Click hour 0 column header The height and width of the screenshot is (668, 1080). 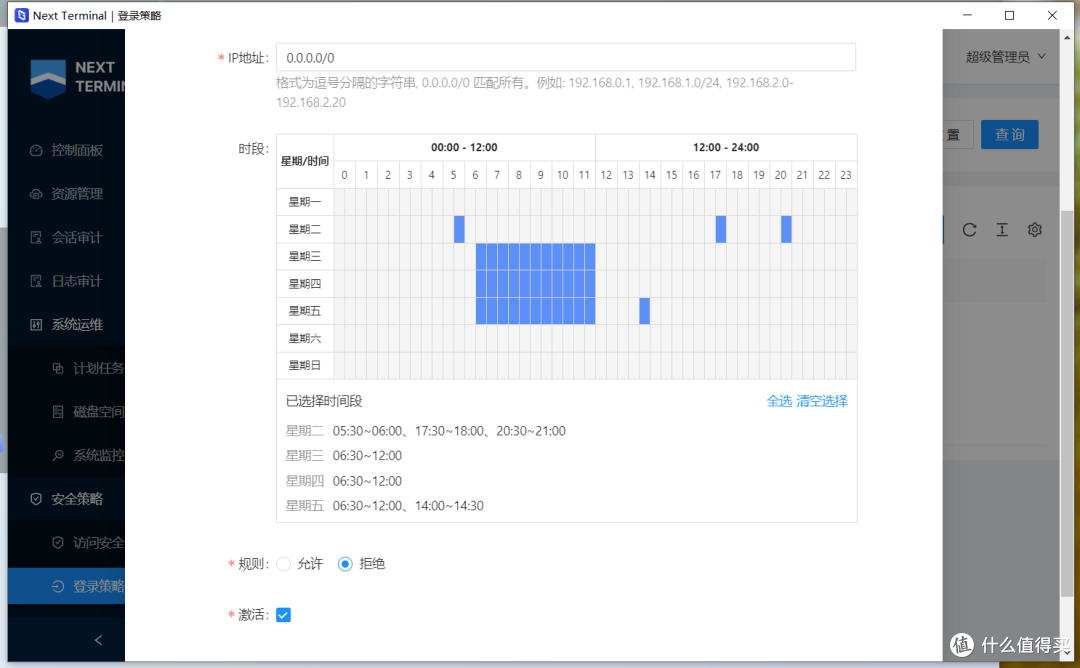[x=344, y=175]
